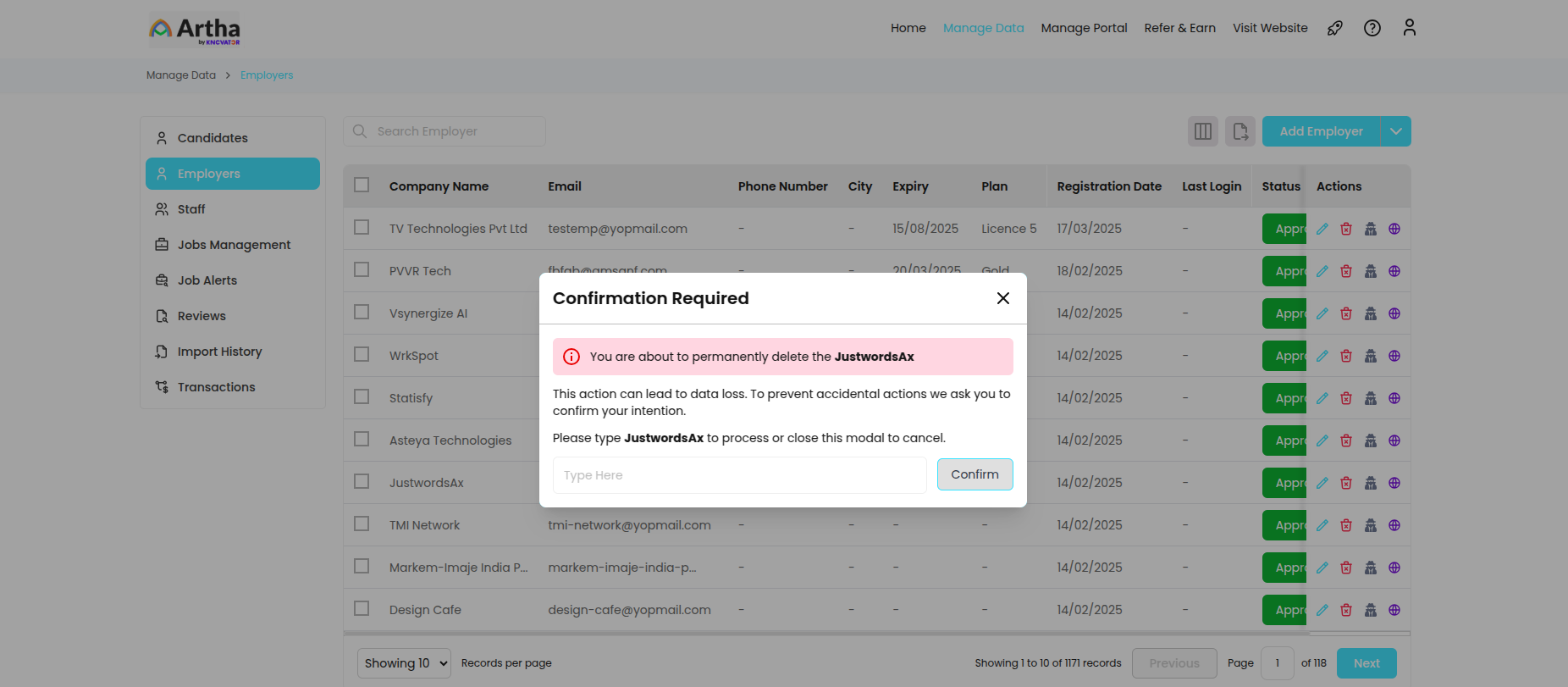1568x687 pixels.
Task: Click globe icon for TMI Network row
Action: coord(1394,525)
